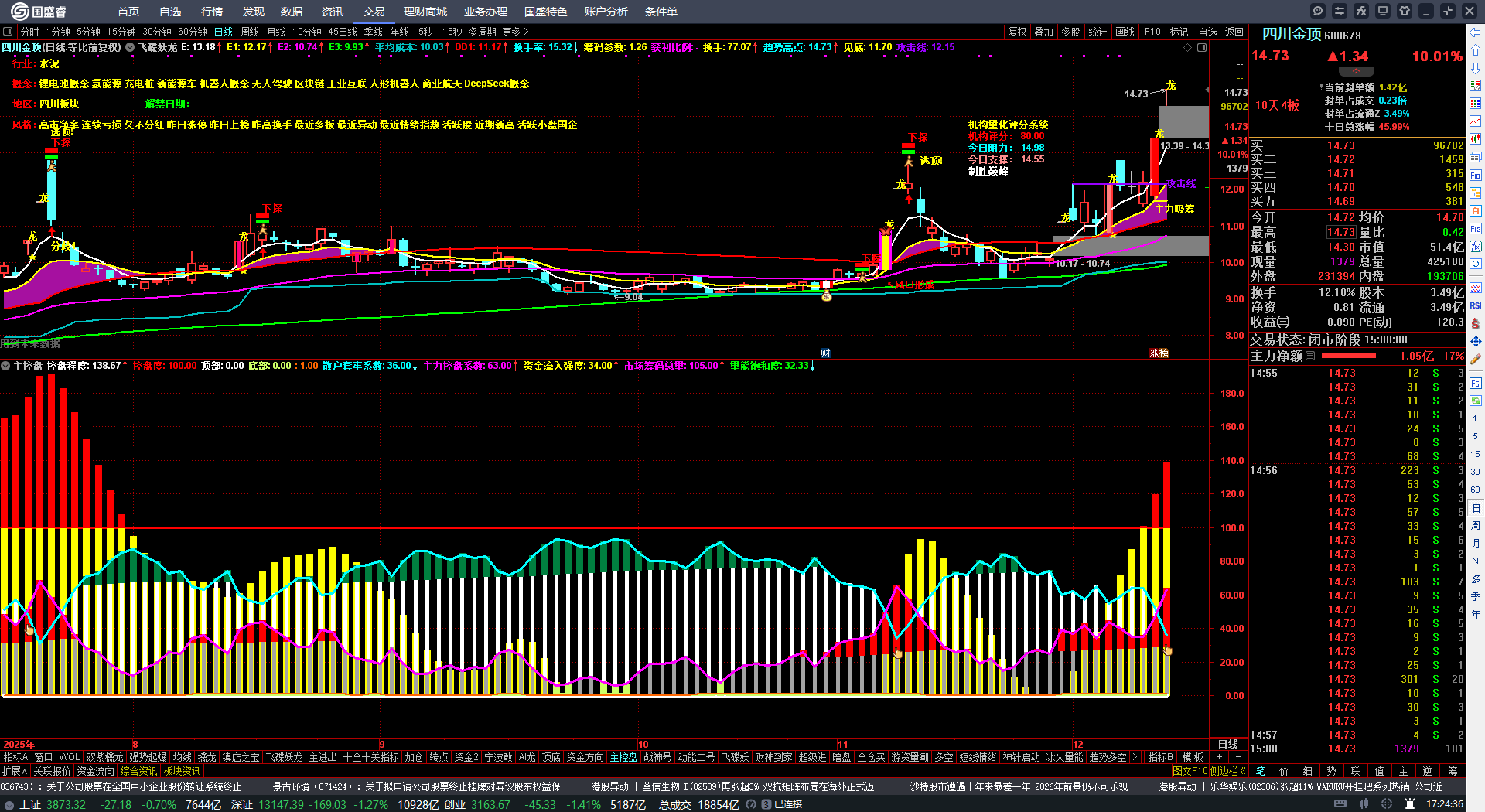Toggle 复权 price adjustment
Image resolution: width=1485 pixels, height=812 pixels.
[x=1018, y=32]
